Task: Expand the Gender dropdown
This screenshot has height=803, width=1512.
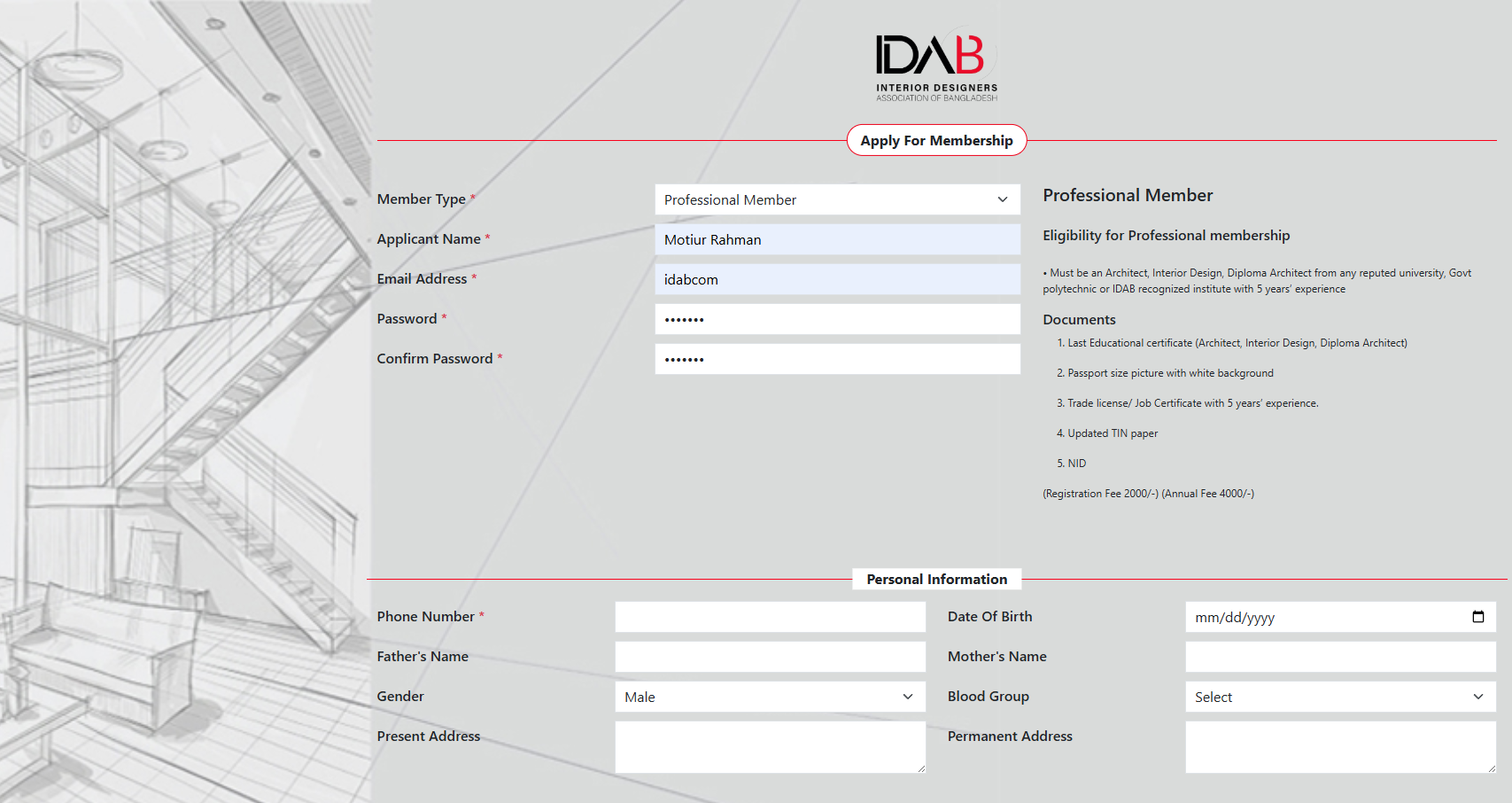Action: pyautogui.click(x=770, y=697)
